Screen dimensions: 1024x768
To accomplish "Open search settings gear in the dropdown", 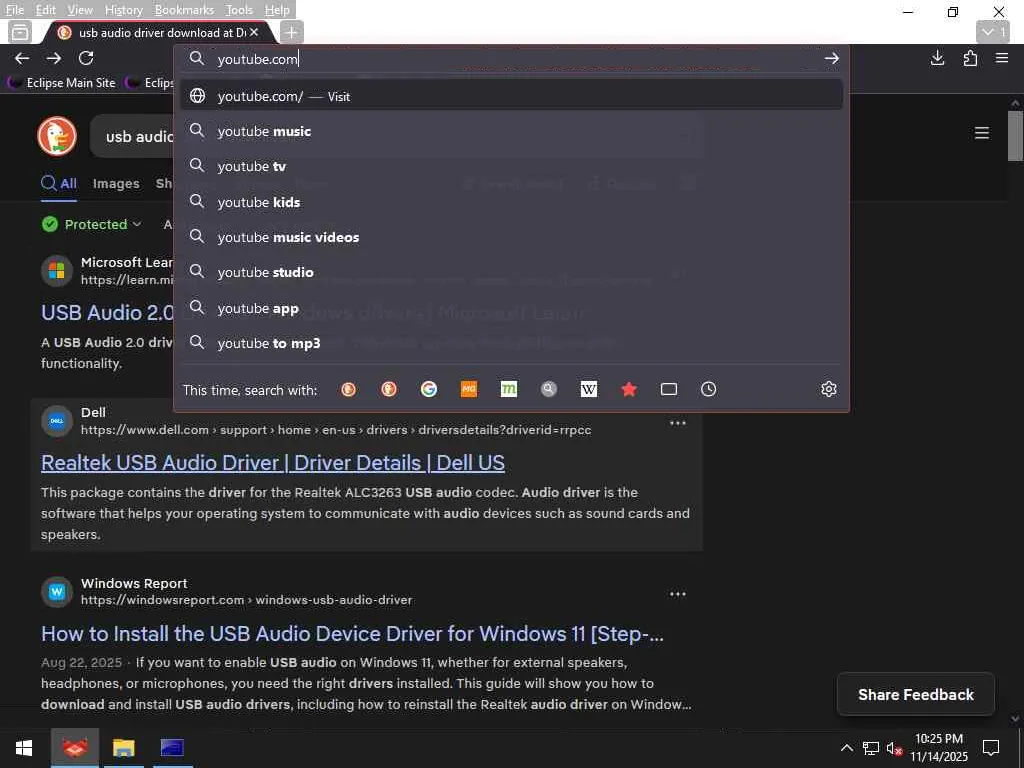I will (x=828, y=389).
